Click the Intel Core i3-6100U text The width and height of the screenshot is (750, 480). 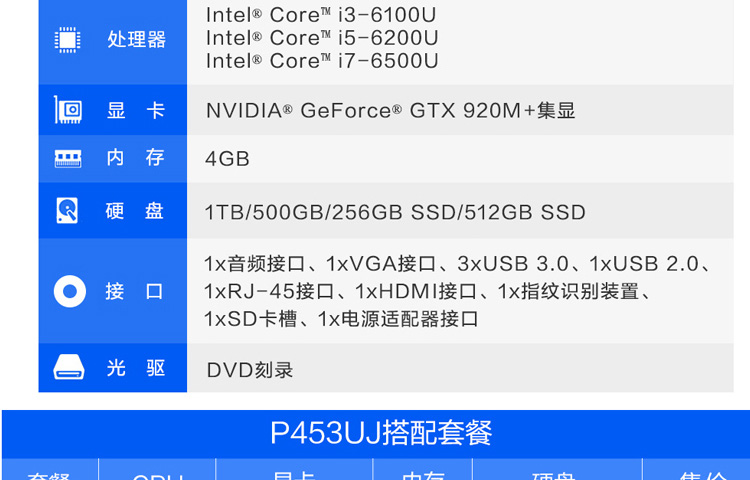(x=321, y=15)
